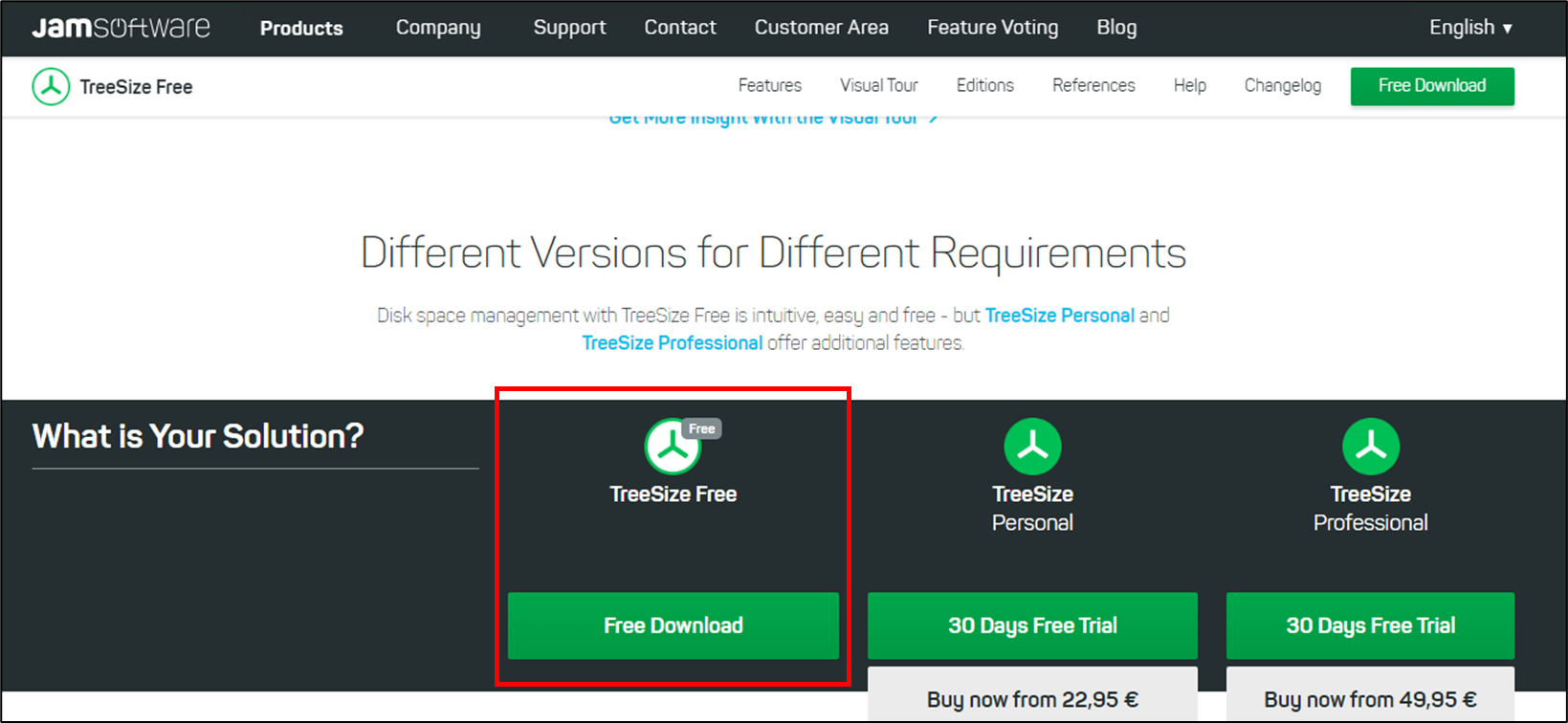Screen dimensions: 1568x723
Task: Click the TreeSize Free header title text
Action: pos(136,87)
